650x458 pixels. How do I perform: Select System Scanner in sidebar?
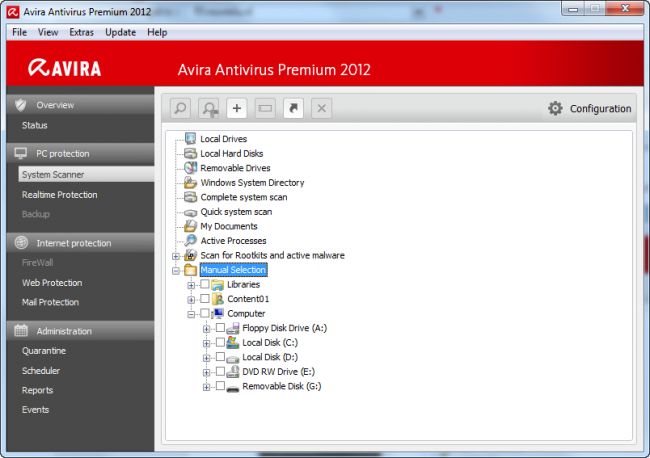[86, 174]
